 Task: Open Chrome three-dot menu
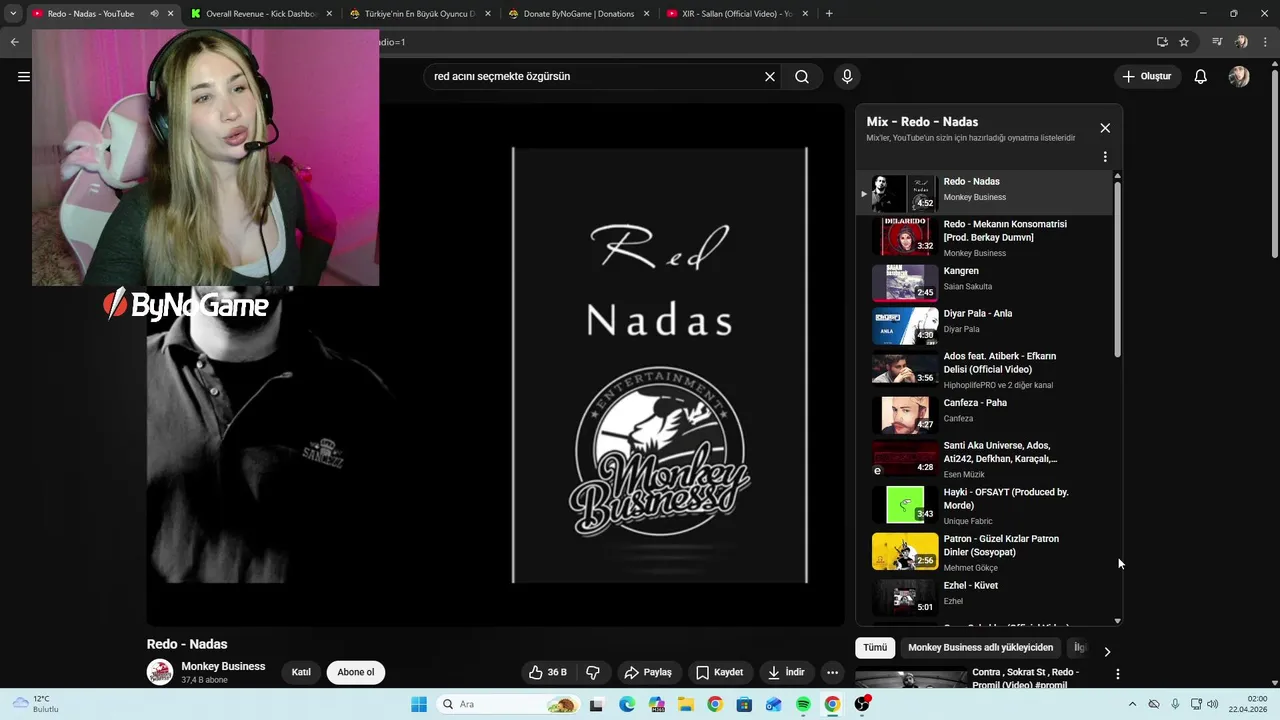1266,42
